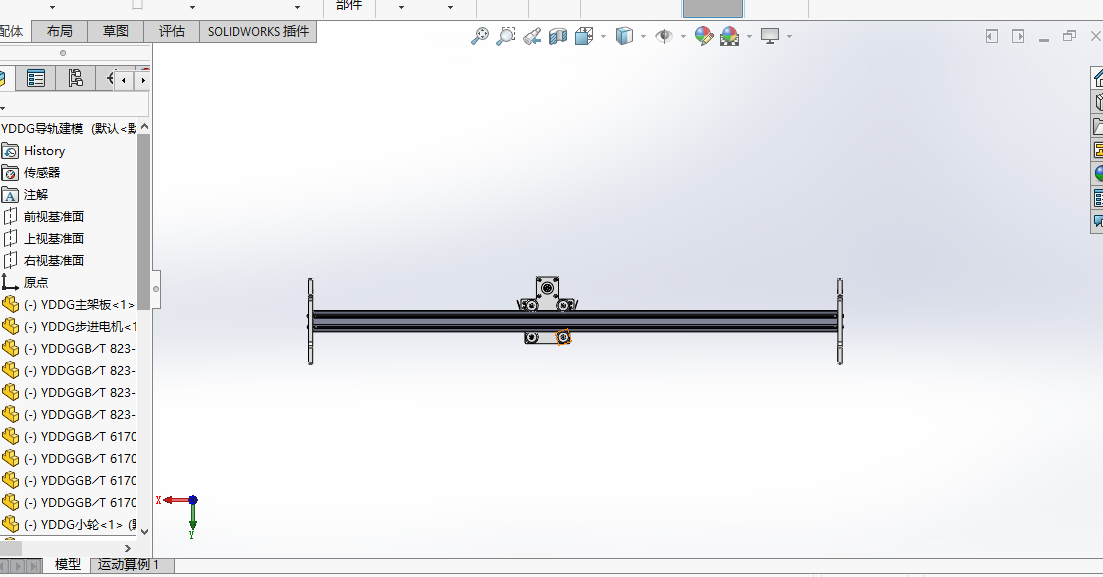The height and width of the screenshot is (577, 1103).
Task: Open the SOLIDWORKS 插件 tab
Action: click(258, 32)
